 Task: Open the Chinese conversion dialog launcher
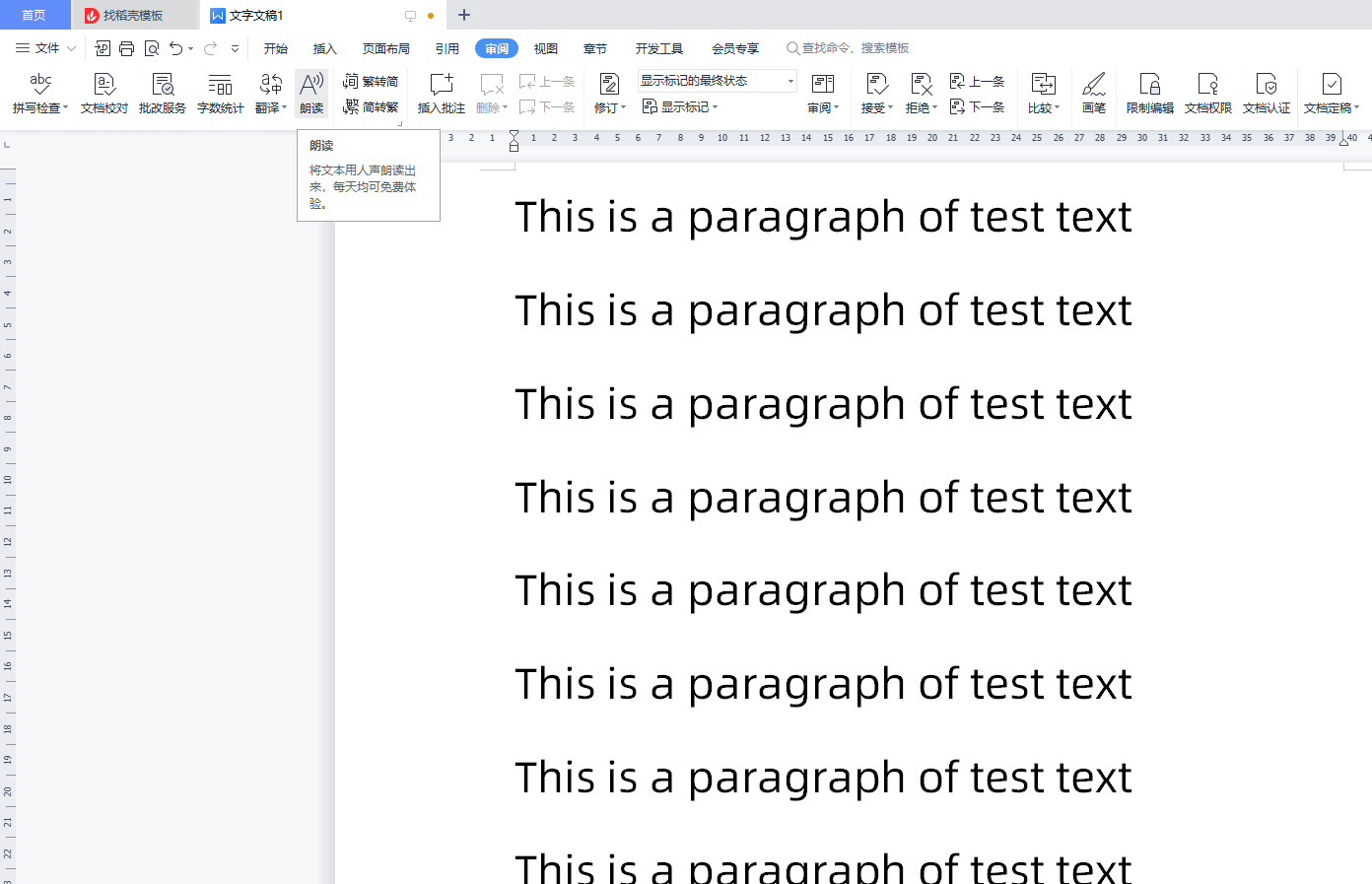coord(399,123)
